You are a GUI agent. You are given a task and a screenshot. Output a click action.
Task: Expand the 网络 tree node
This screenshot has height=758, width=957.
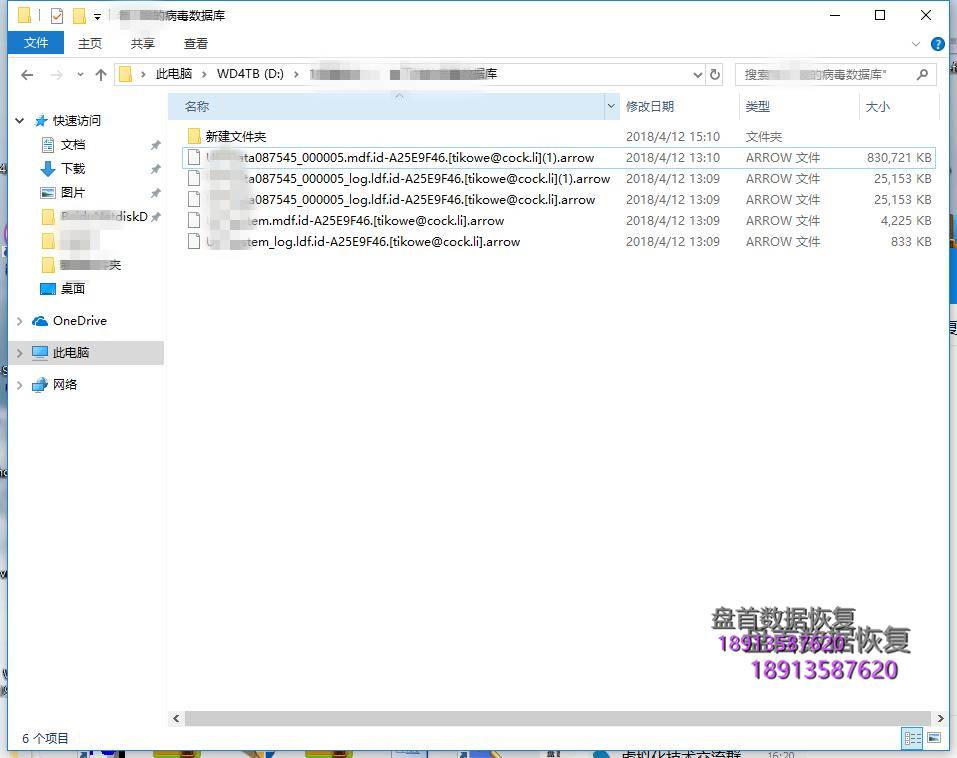pos(20,384)
